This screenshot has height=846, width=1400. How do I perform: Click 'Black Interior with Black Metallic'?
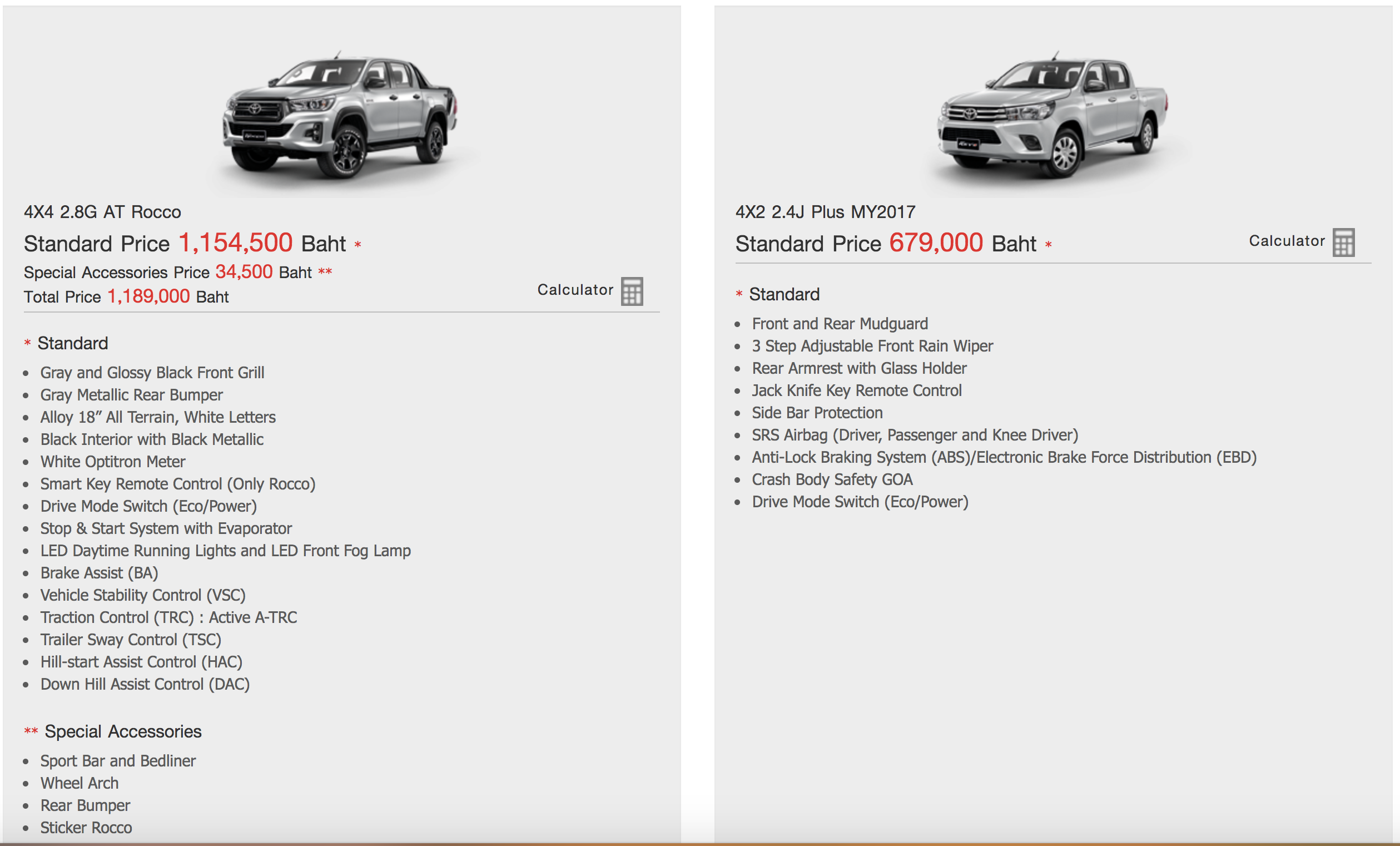[152, 439]
